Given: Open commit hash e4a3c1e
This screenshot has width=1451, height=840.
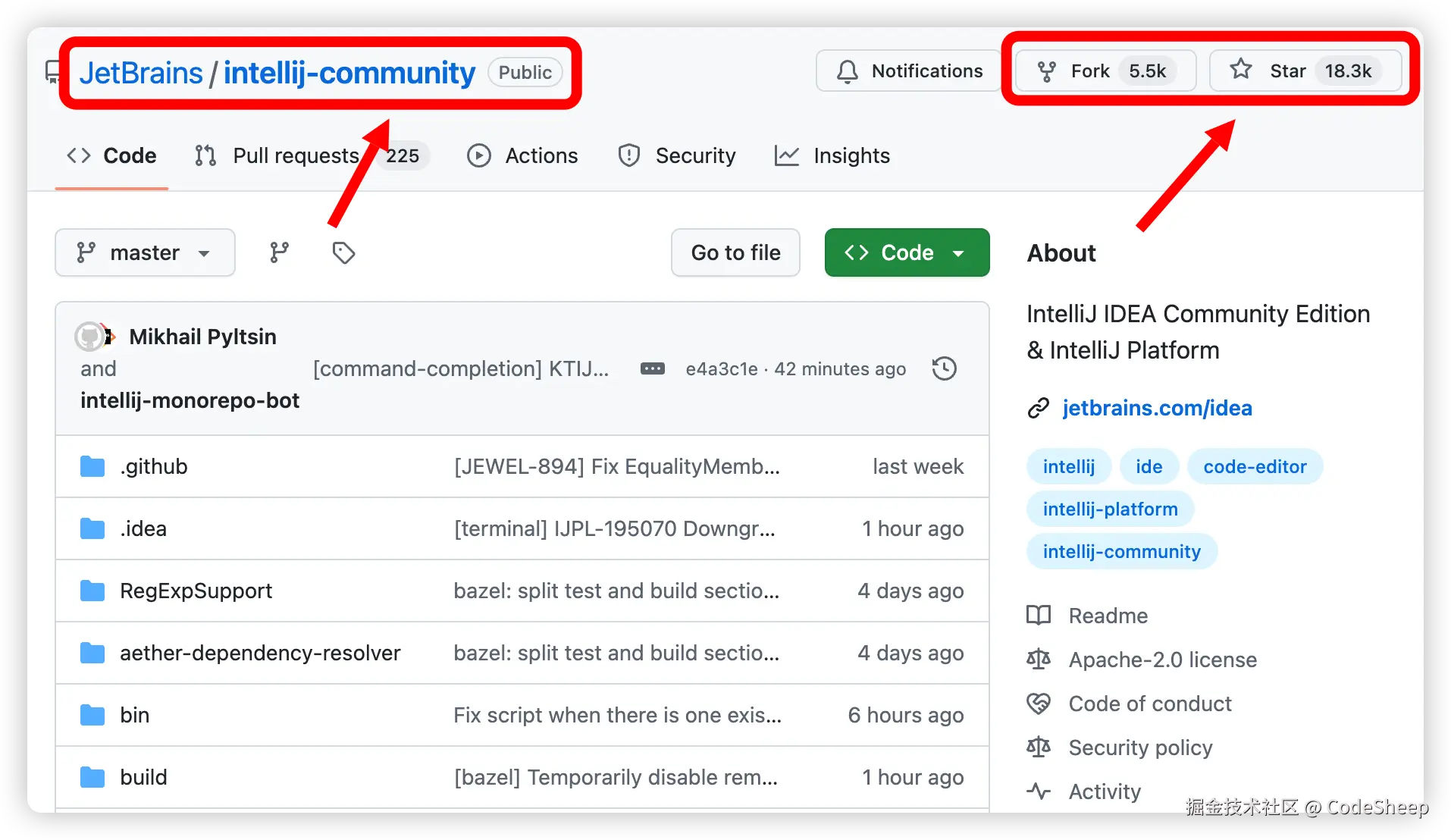Looking at the screenshot, I should (722, 369).
